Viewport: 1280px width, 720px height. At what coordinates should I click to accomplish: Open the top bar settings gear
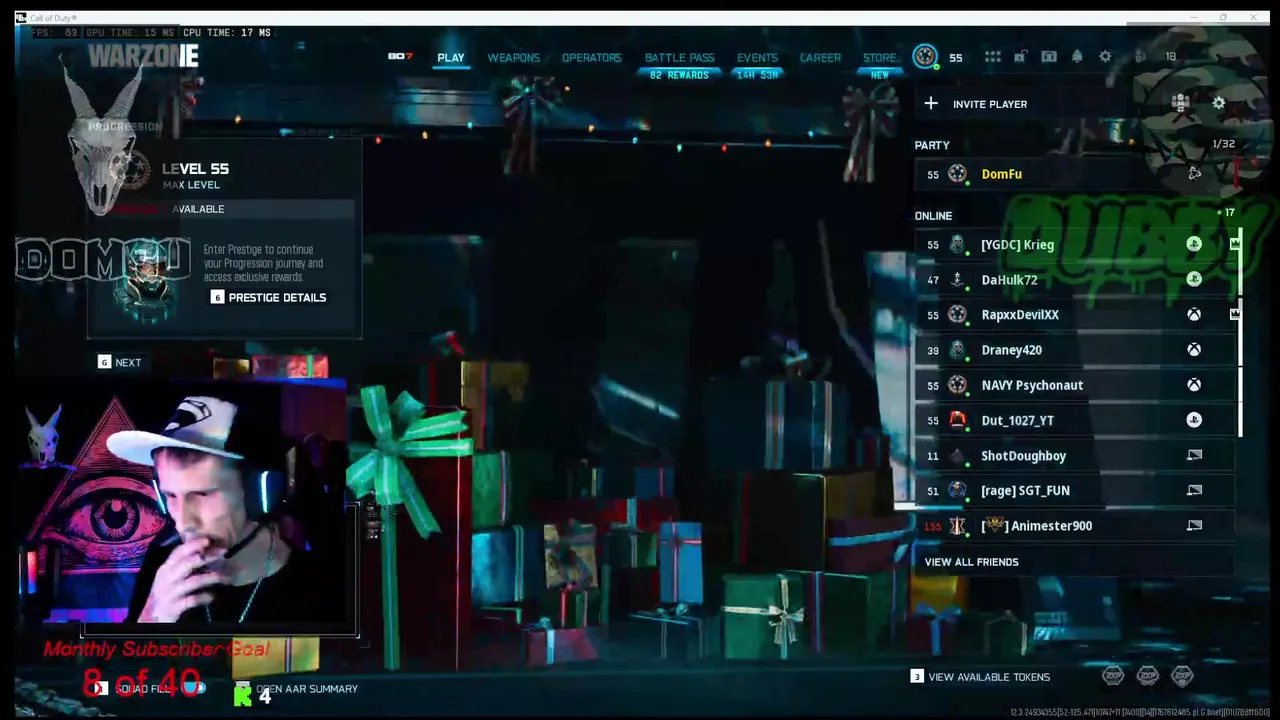[1105, 57]
